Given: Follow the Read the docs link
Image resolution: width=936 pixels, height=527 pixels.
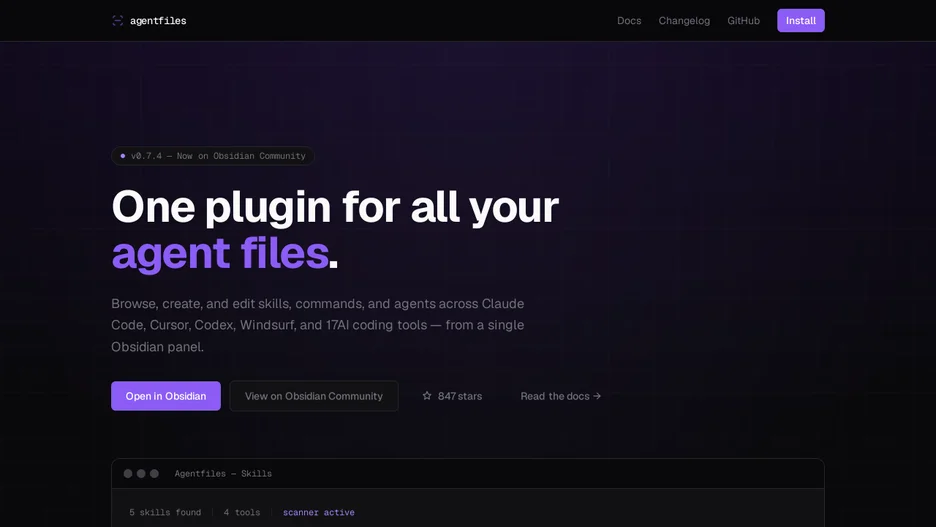Looking at the screenshot, I should (x=561, y=396).
